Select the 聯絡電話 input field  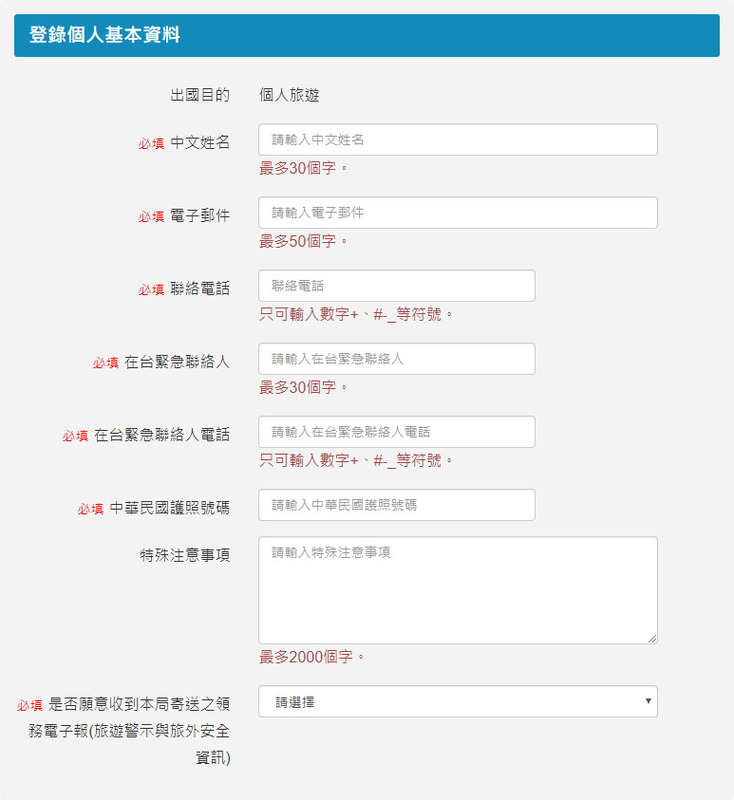tap(396, 286)
